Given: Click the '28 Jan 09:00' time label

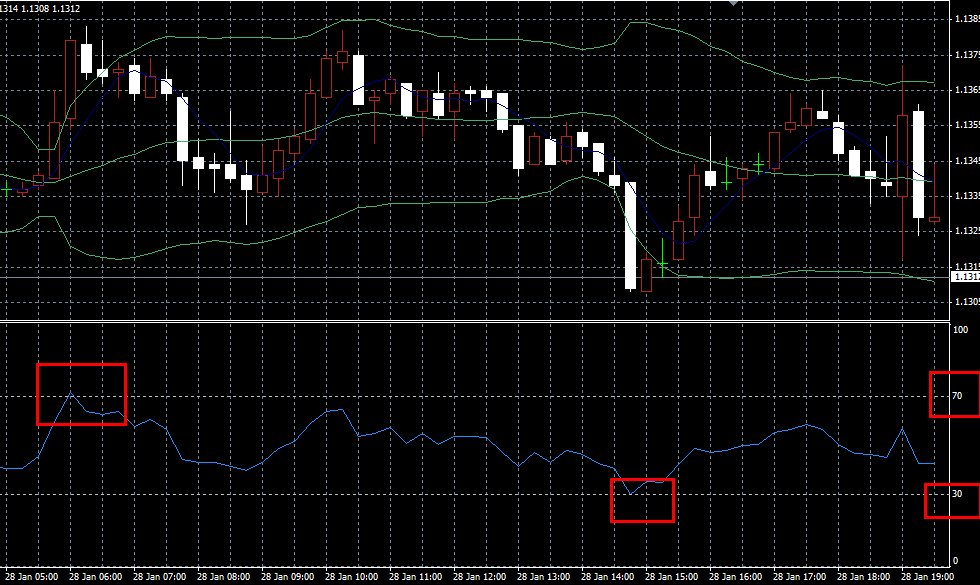Looking at the screenshot, I should point(288,576).
